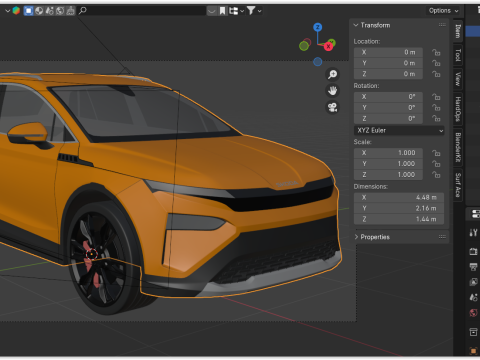Image resolution: width=480 pixels, height=360 pixels.
Task: Click the lower dark blue axis gizmo circle
Action: coord(318,62)
